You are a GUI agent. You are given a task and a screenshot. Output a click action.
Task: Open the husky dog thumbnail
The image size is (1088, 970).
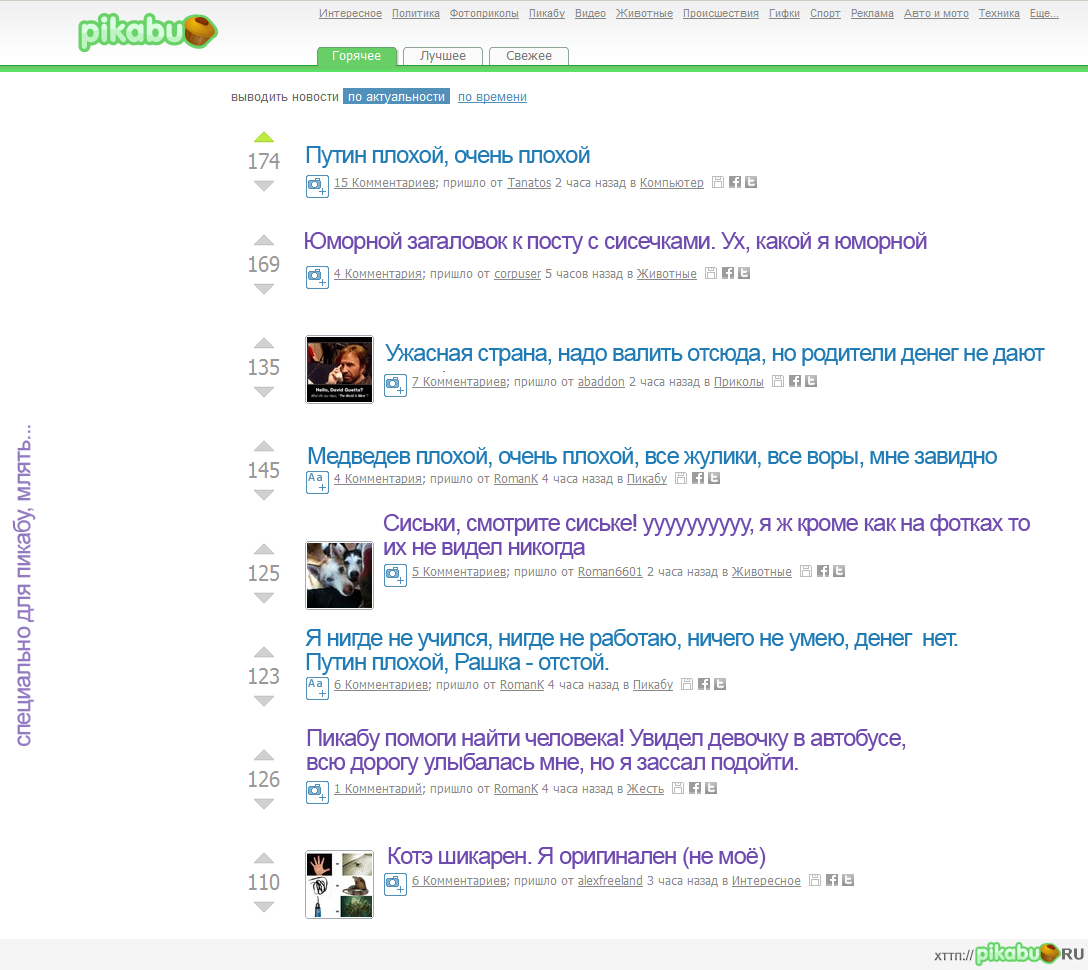pyautogui.click(x=339, y=575)
